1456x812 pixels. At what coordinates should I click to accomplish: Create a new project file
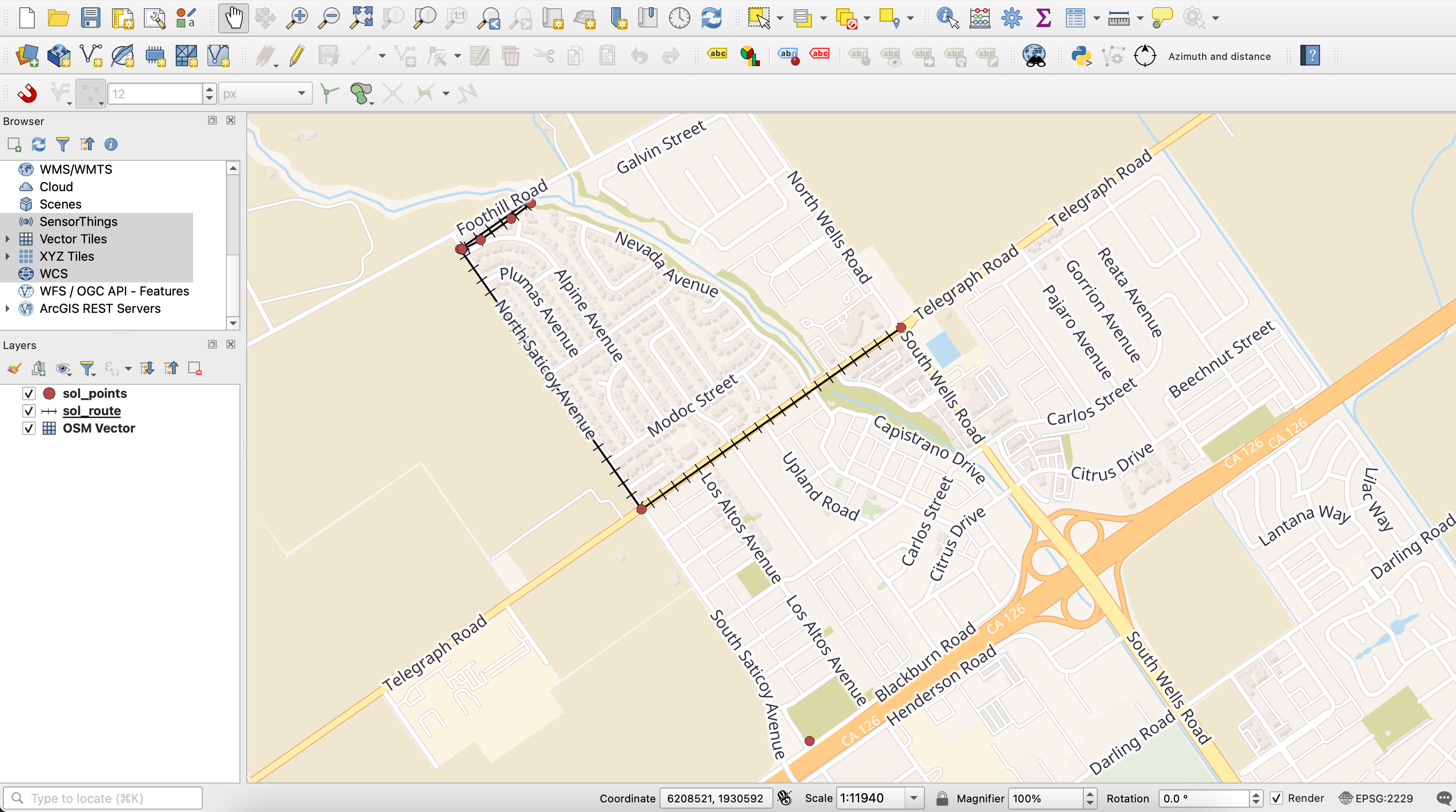[x=27, y=18]
